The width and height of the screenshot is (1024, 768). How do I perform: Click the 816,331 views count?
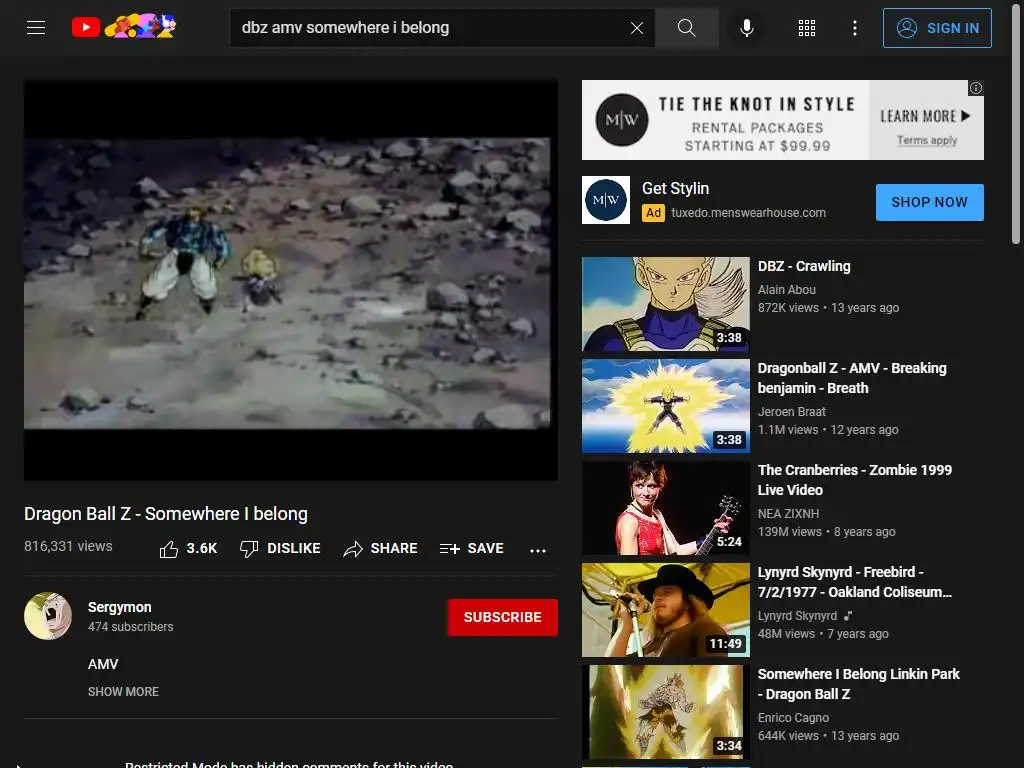[68, 546]
